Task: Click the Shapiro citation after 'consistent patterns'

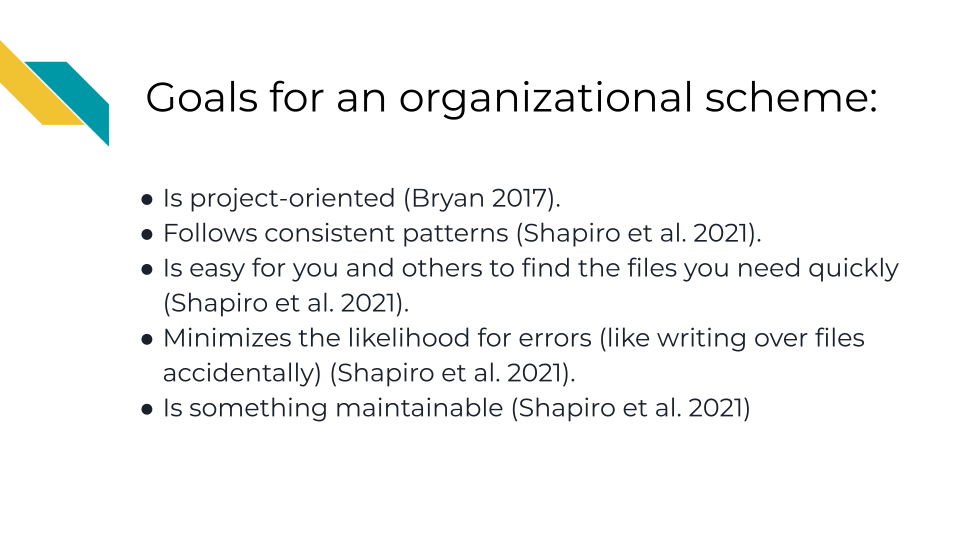Action: pyautogui.click(x=639, y=233)
